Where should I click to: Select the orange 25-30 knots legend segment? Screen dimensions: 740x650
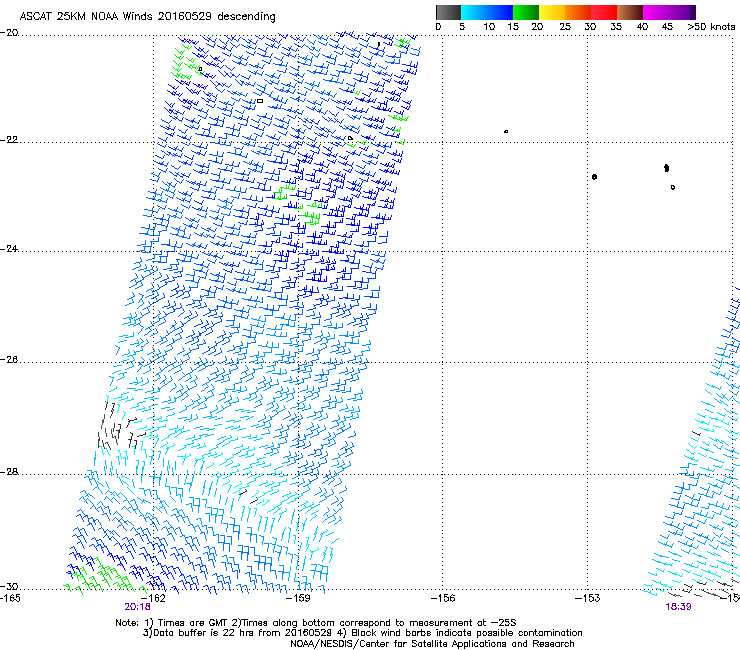pos(578,12)
